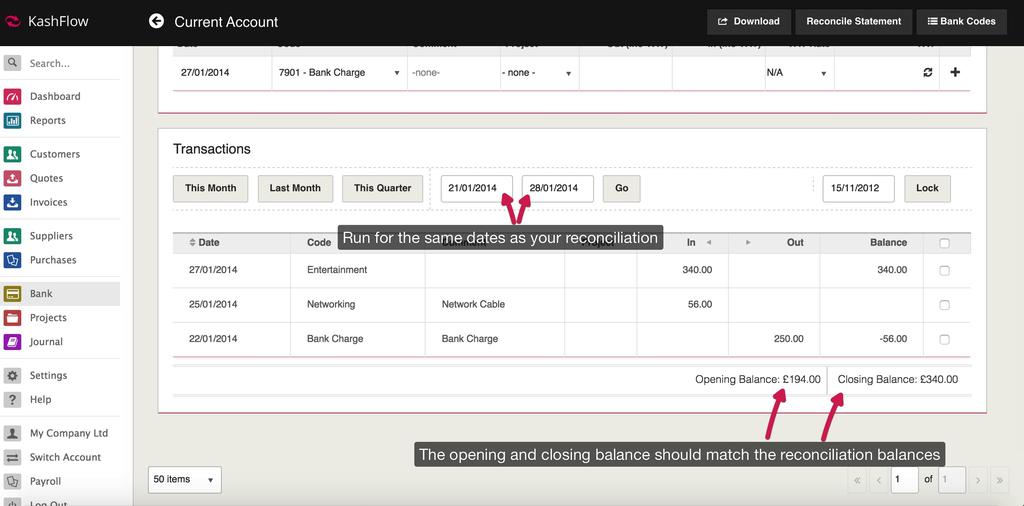
Task: Click the Lock button next to lock date
Action: [927, 188]
